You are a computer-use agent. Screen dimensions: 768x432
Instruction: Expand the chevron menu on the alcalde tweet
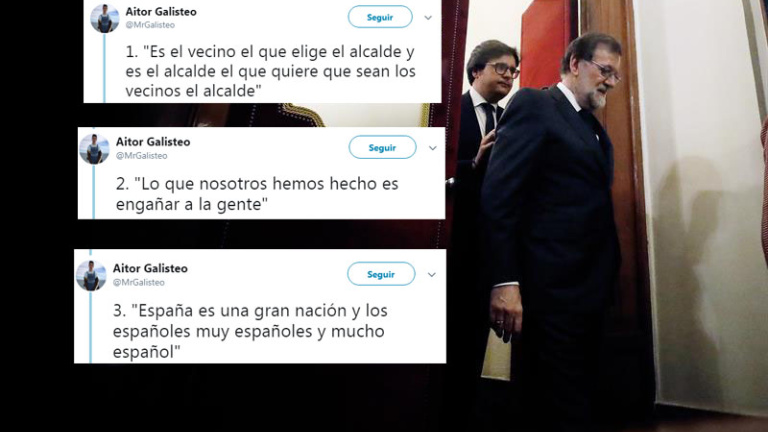[x=428, y=18]
